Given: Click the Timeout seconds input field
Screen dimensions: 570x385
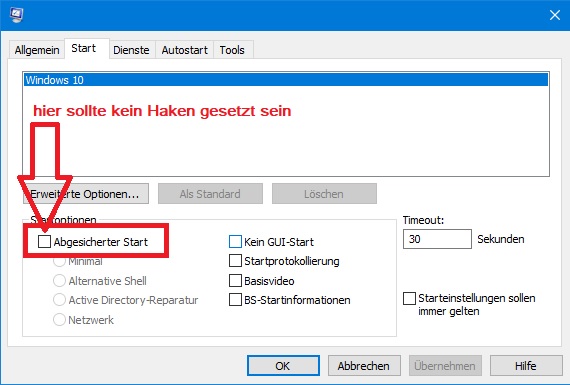Looking at the screenshot, I should pos(437,239).
